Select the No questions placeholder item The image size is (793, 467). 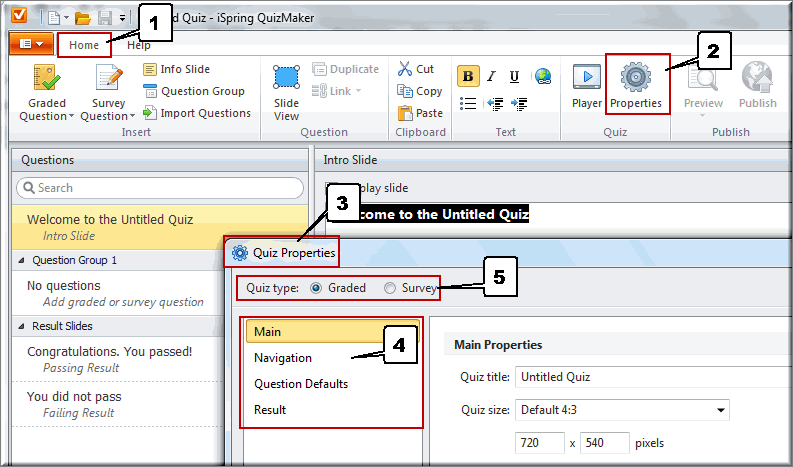(x=118, y=293)
